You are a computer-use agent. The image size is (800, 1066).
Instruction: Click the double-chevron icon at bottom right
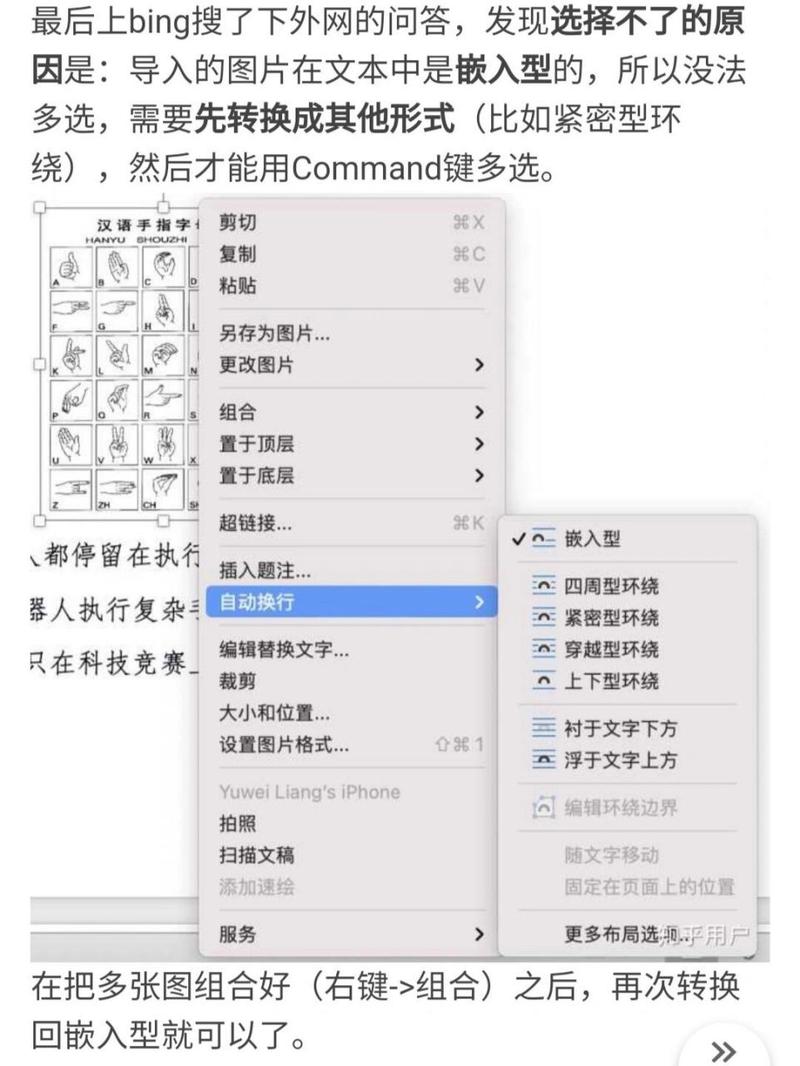(723, 1050)
